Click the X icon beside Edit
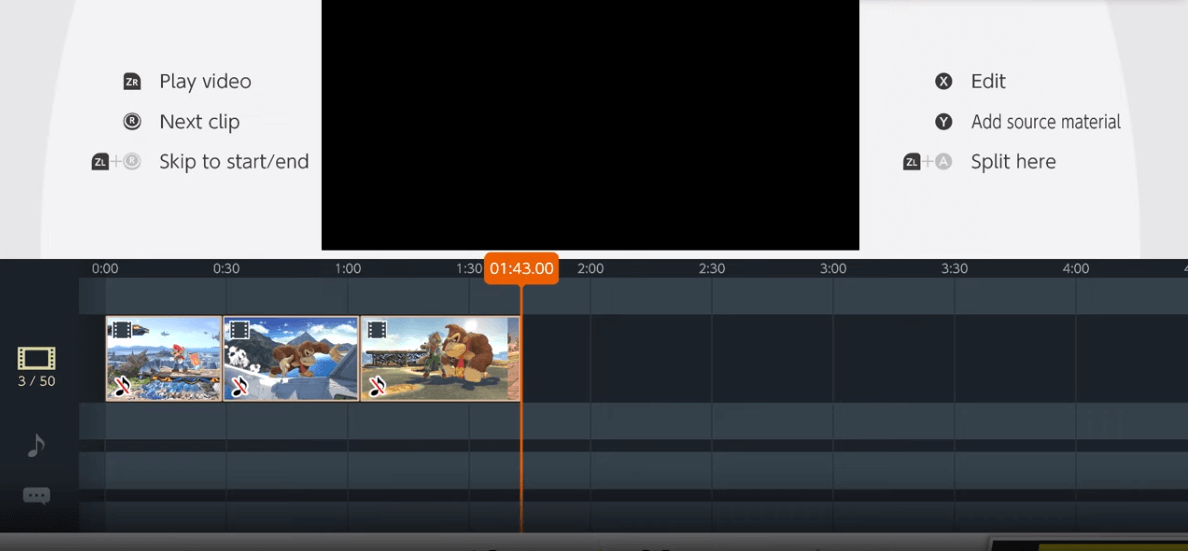The width and height of the screenshot is (1188, 551). [x=943, y=82]
